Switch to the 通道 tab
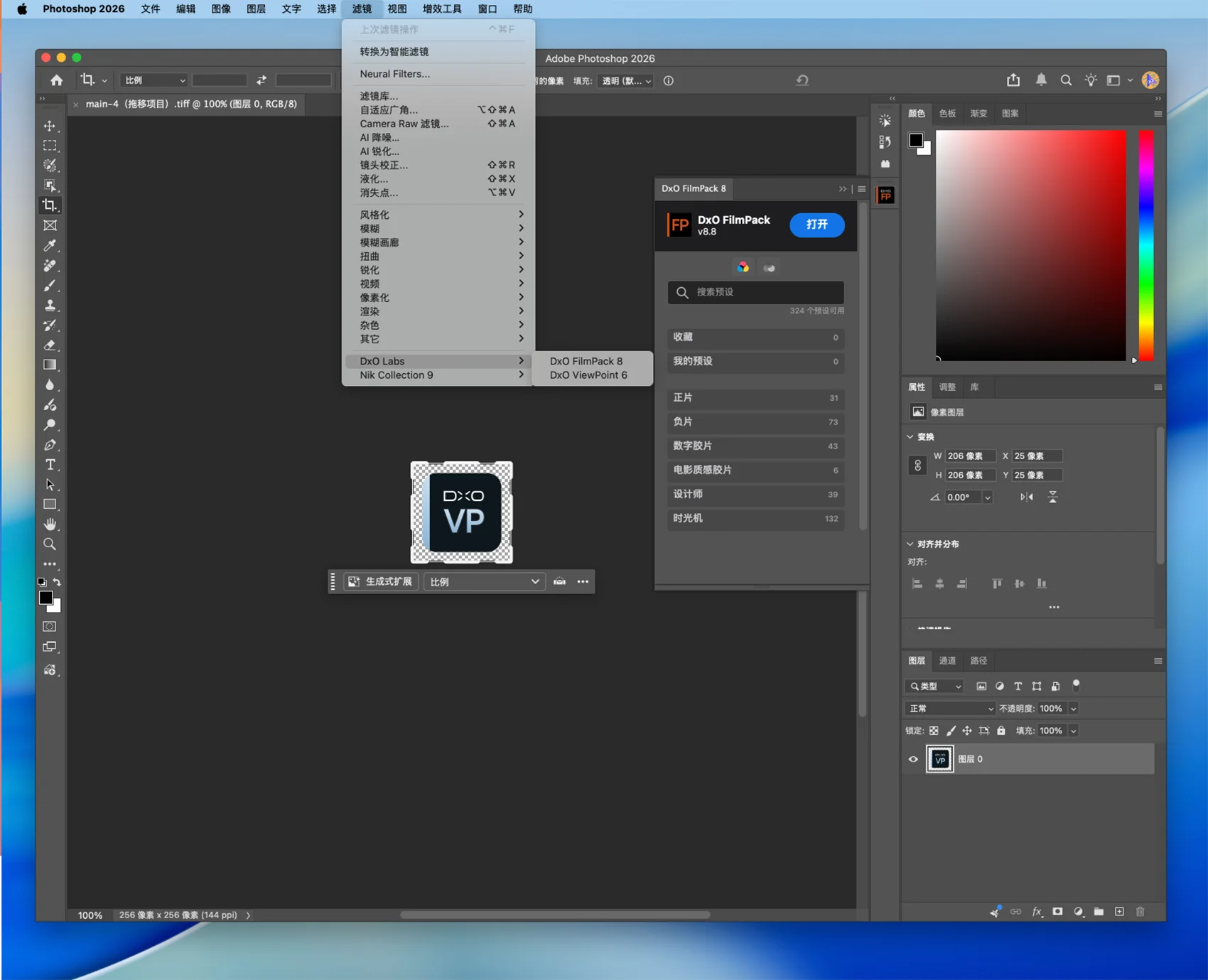The image size is (1208, 980). coord(947,661)
